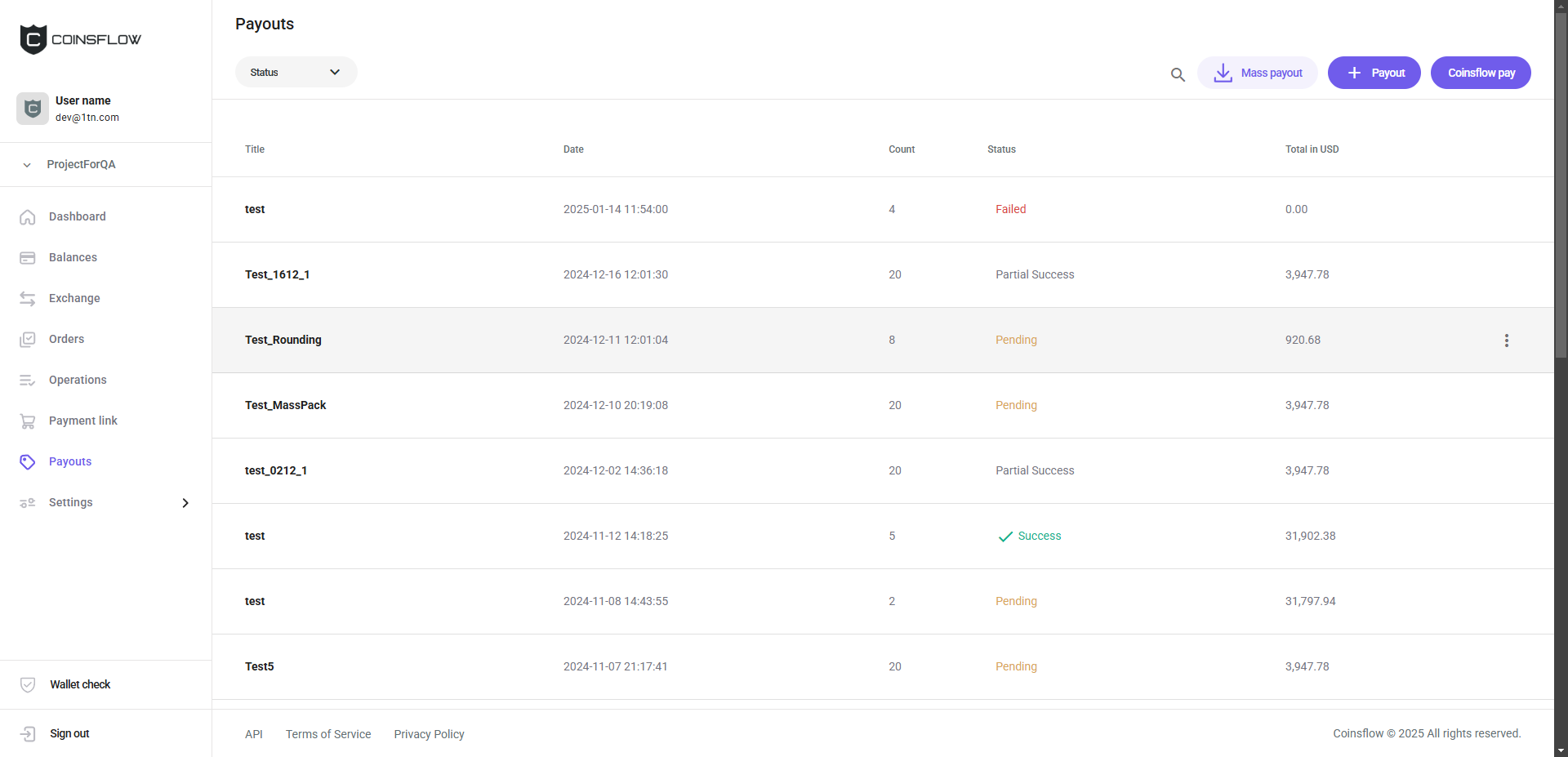Go to Orders in the sidebar
The width and height of the screenshot is (1568, 757).
coord(66,340)
